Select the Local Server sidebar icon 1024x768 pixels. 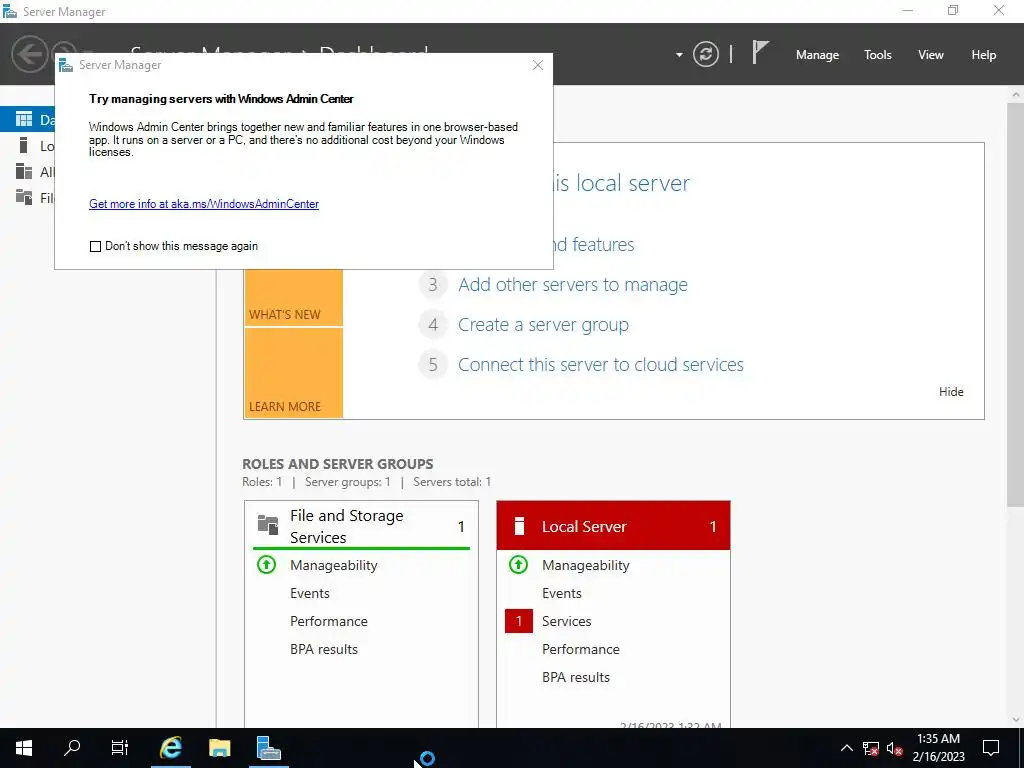tap(24, 145)
